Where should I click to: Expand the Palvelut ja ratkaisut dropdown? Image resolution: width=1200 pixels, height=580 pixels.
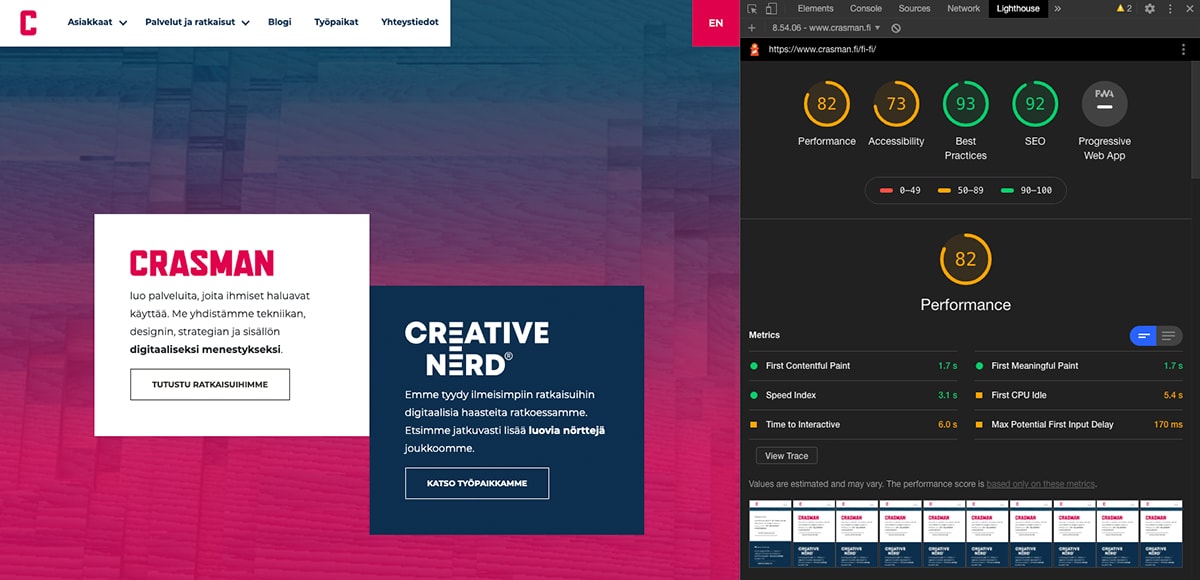point(197,22)
